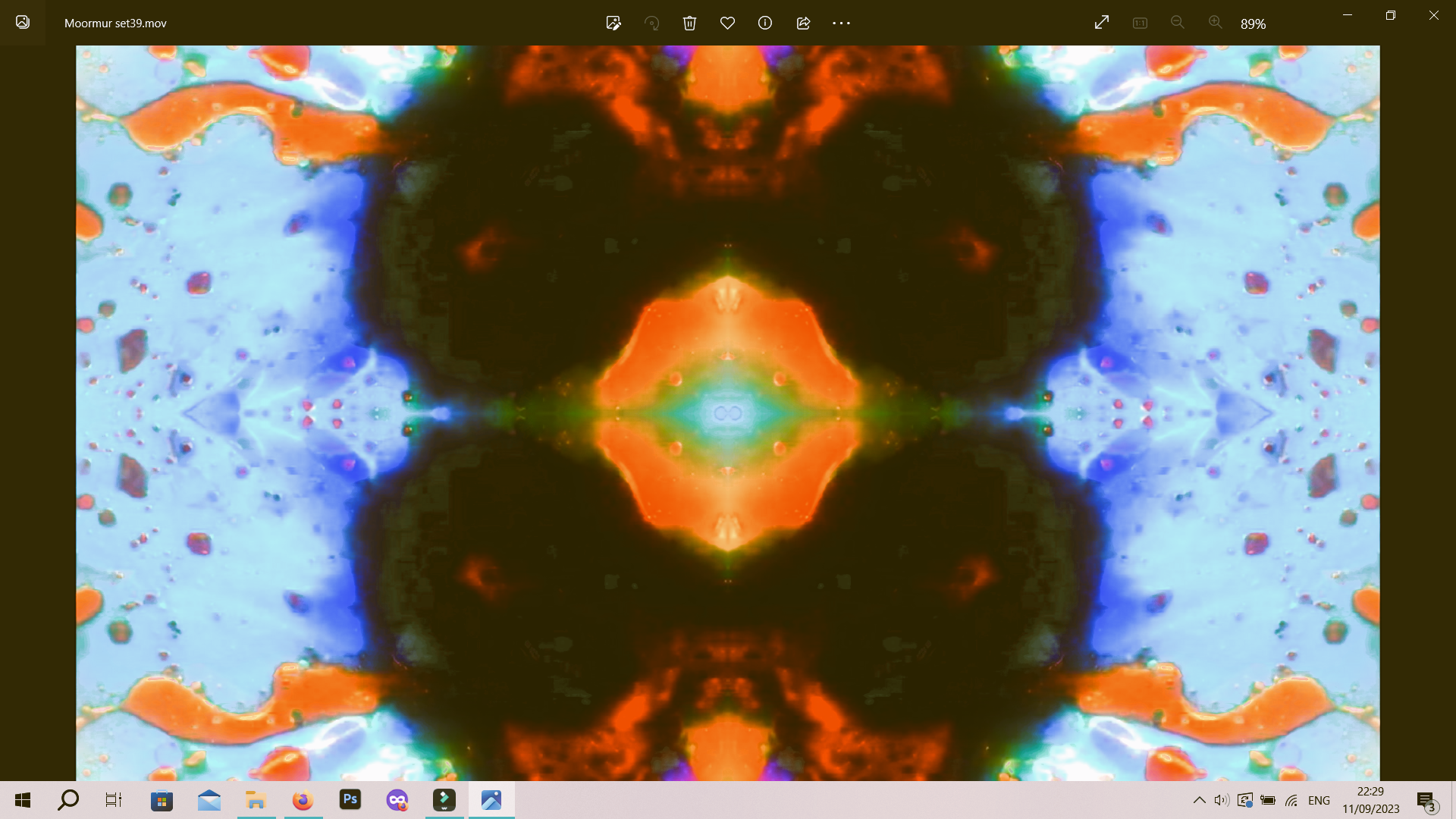Click the Rotate icon
This screenshot has height=819, width=1456.
tap(651, 23)
